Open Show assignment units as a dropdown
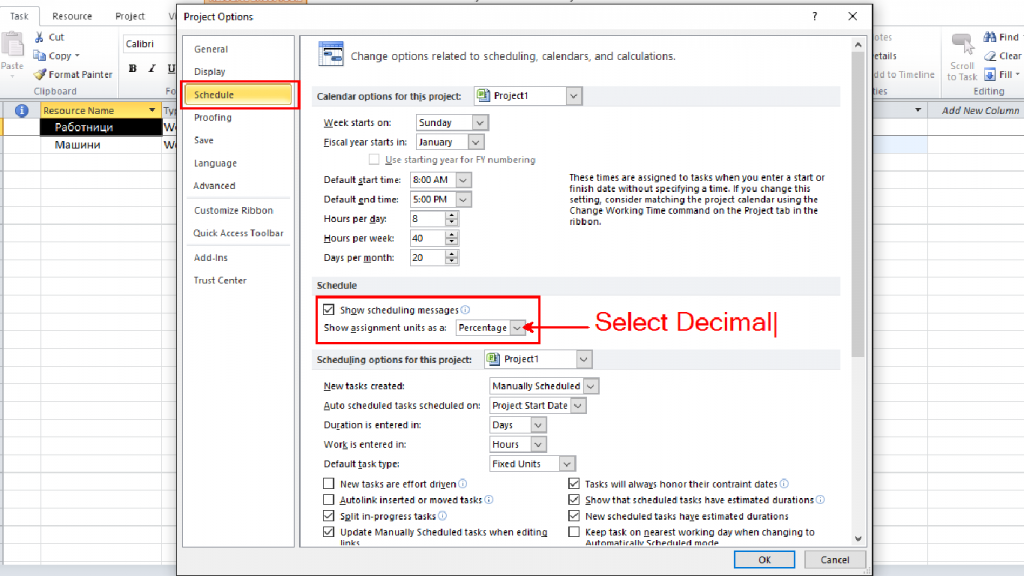The width and height of the screenshot is (1024, 576). (517, 328)
